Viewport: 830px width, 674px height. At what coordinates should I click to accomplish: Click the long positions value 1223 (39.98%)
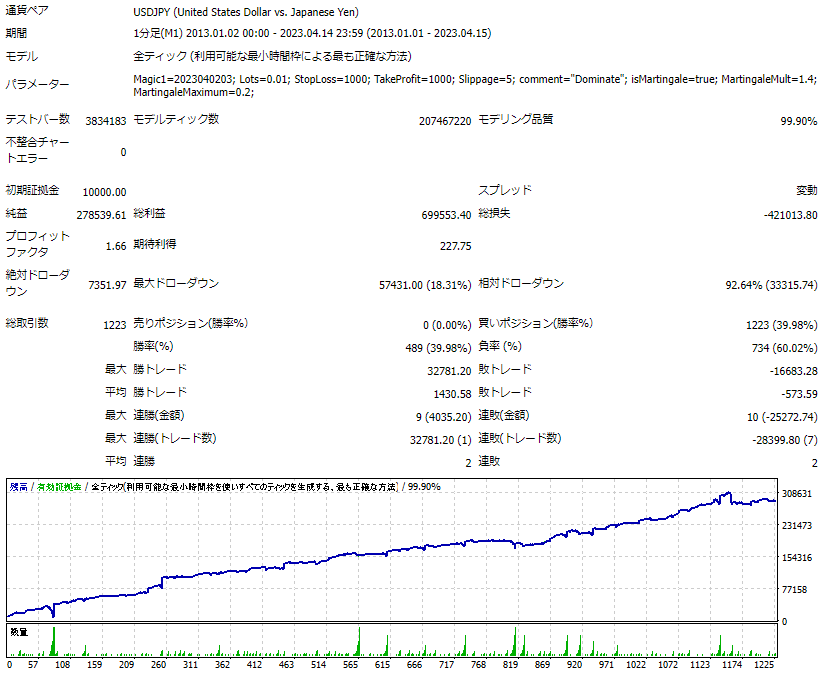781,325
